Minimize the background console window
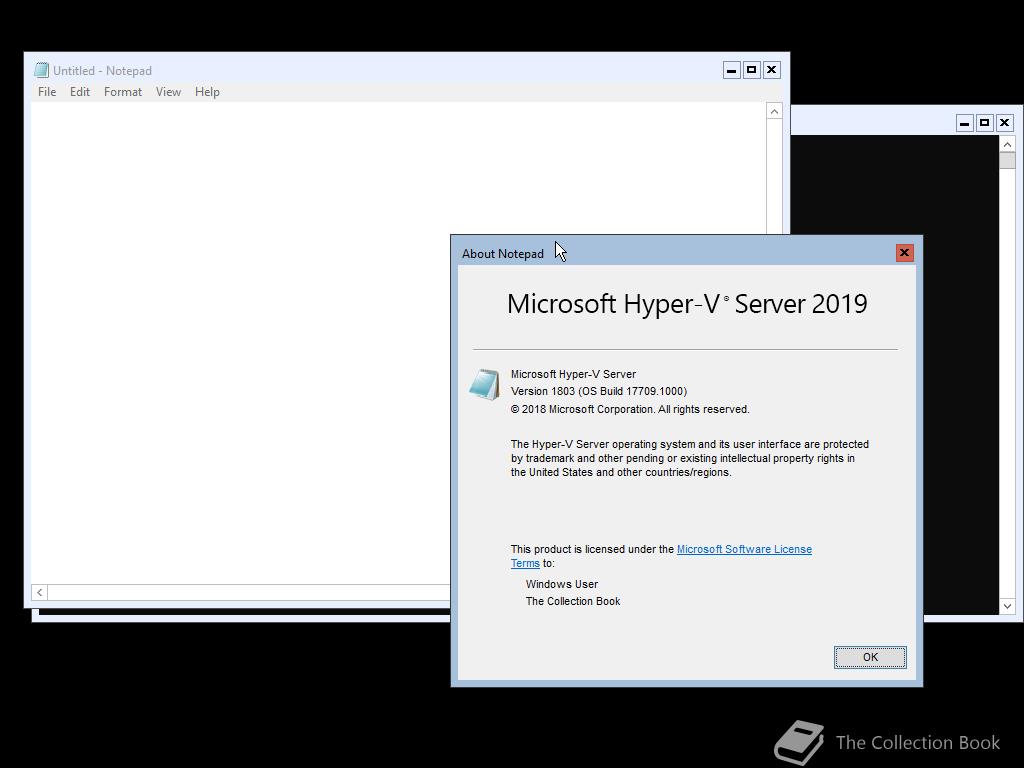This screenshot has width=1024, height=768. tap(965, 123)
